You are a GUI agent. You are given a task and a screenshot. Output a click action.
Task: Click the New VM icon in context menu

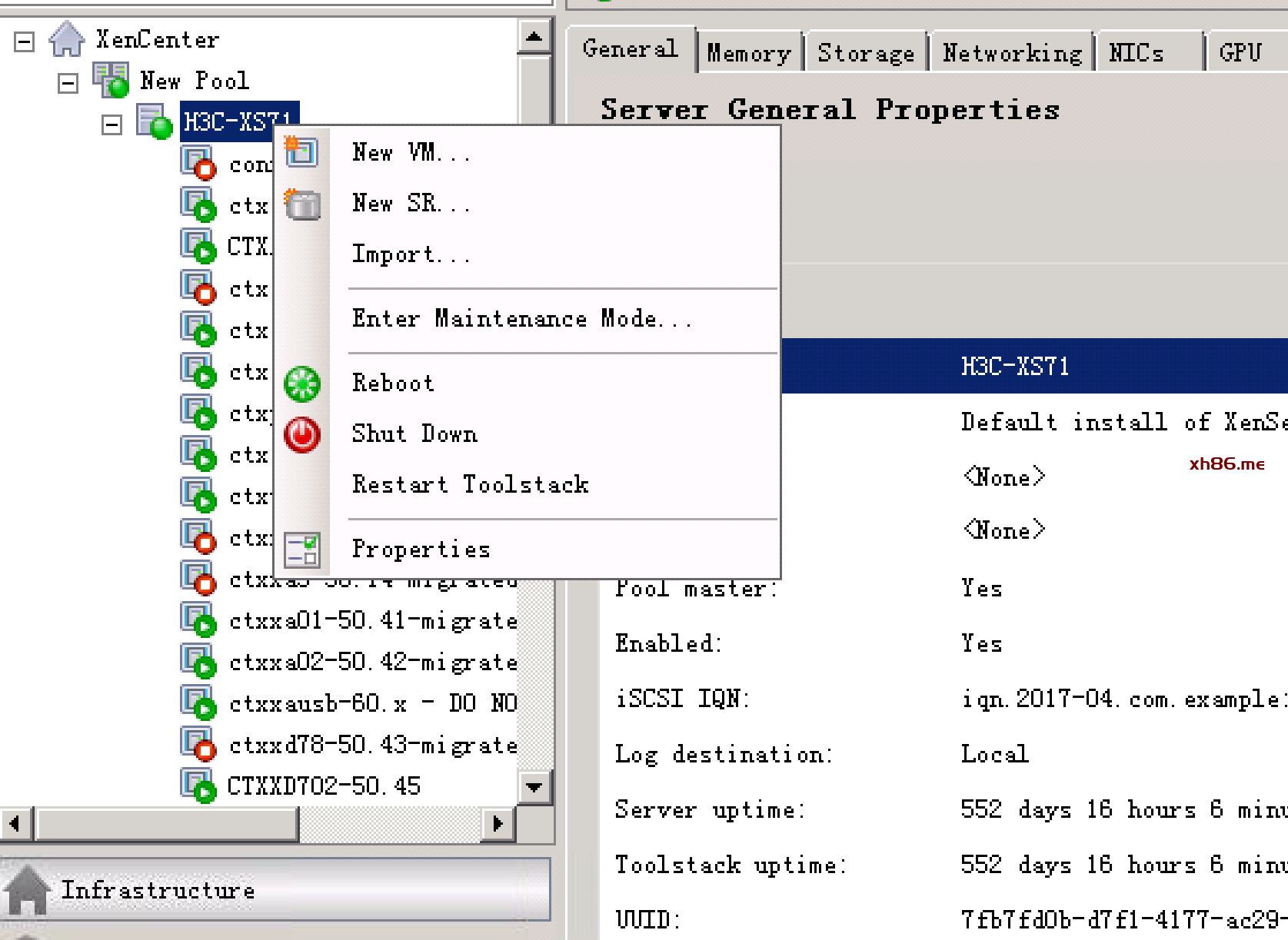pyautogui.click(x=301, y=152)
